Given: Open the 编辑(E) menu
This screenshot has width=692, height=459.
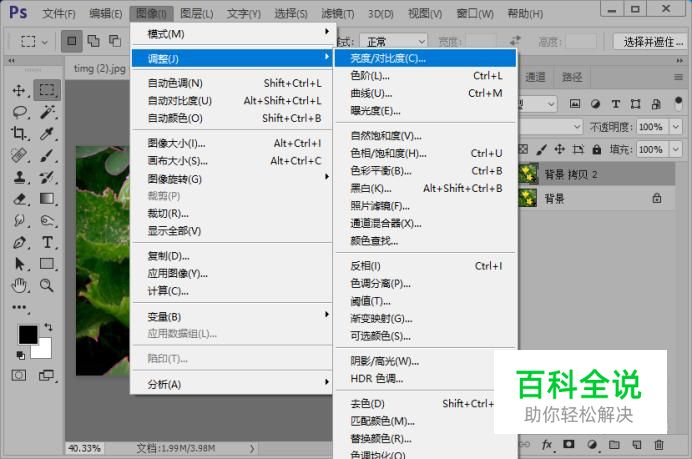Looking at the screenshot, I should [105, 14].
